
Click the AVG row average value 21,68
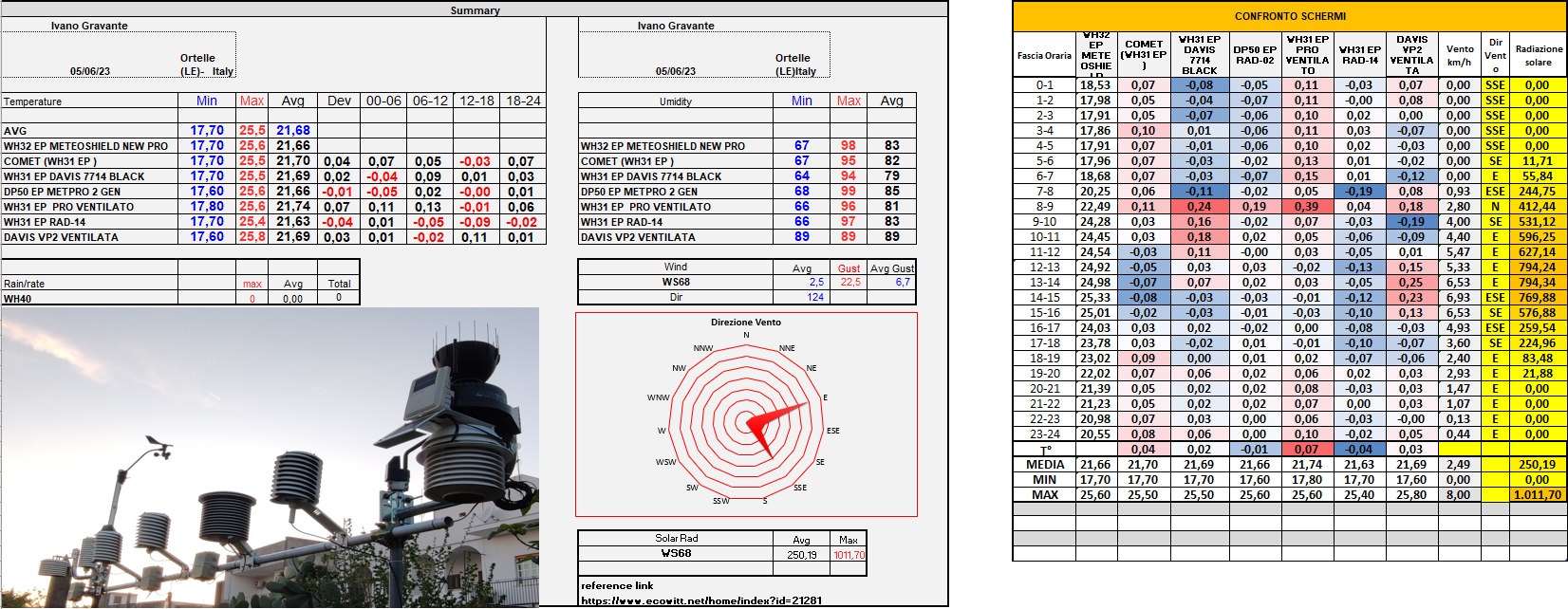293,131
